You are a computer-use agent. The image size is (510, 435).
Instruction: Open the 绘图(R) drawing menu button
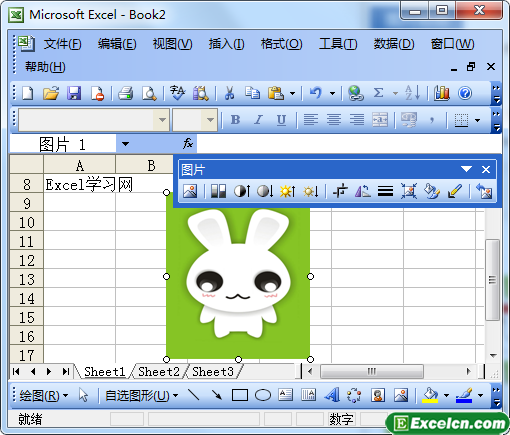point(43,396)
